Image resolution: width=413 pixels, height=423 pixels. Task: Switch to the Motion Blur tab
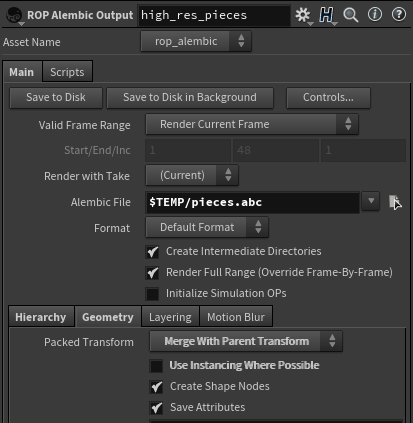[x=236, y=317]
